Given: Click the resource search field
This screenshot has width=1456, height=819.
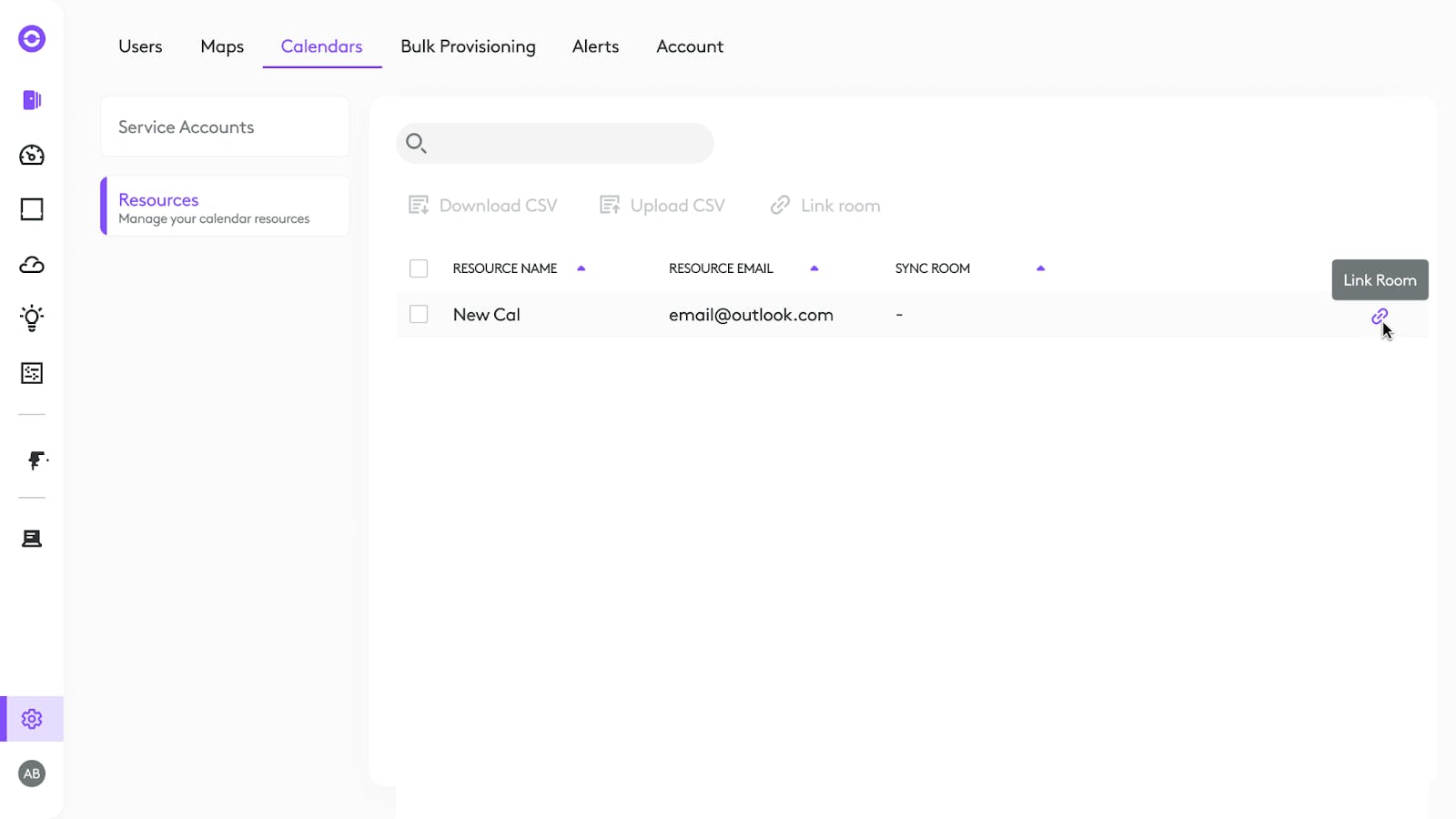Looking at the screenshot, I should [x=564, y=143].
